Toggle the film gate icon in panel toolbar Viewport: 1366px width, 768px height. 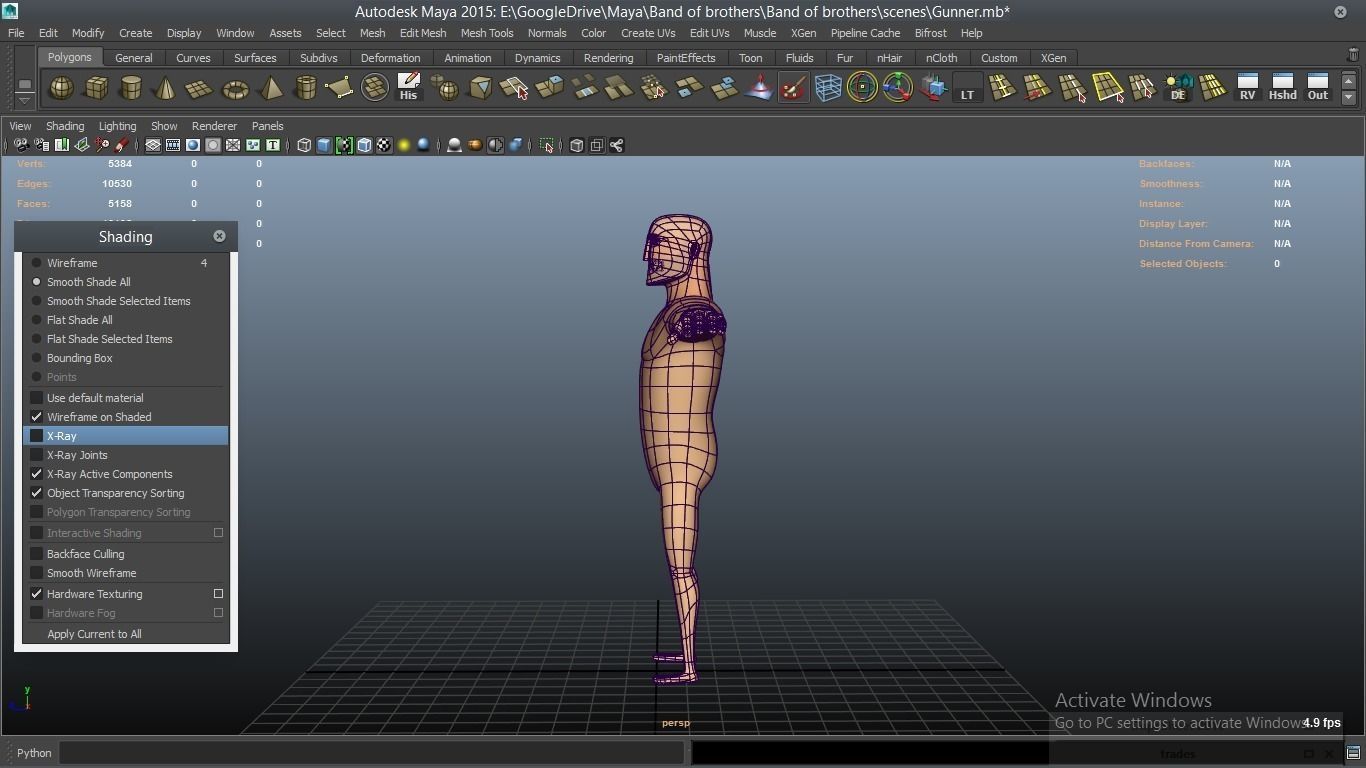173,146
